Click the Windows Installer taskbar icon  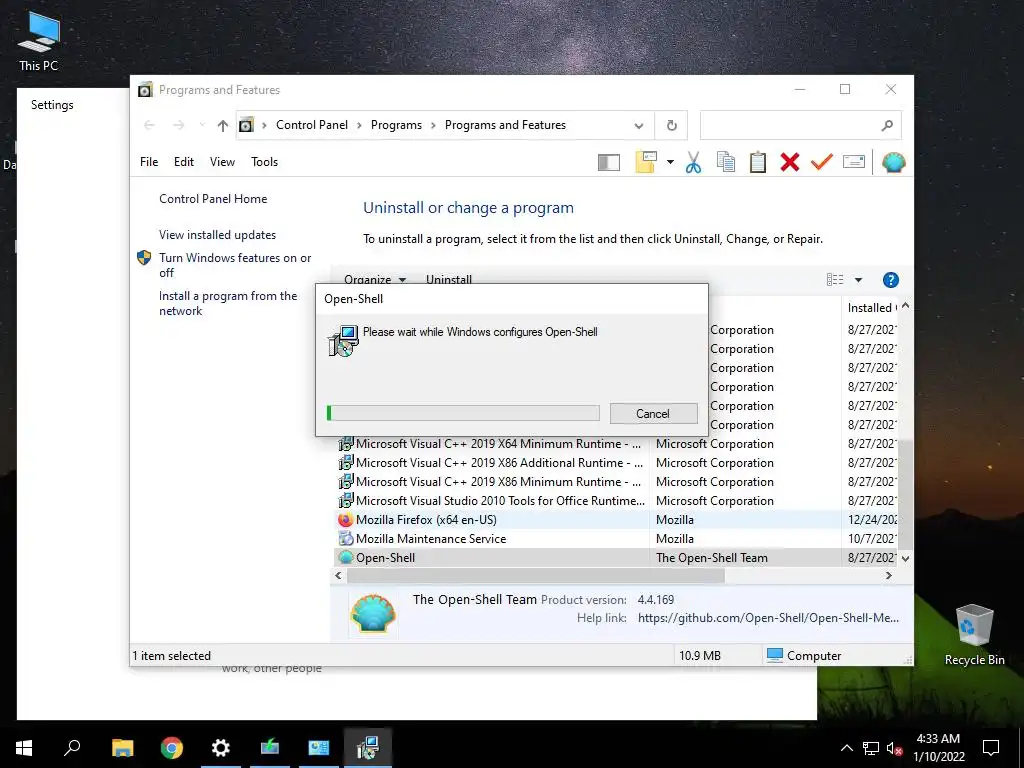click(x=368, y=748)
